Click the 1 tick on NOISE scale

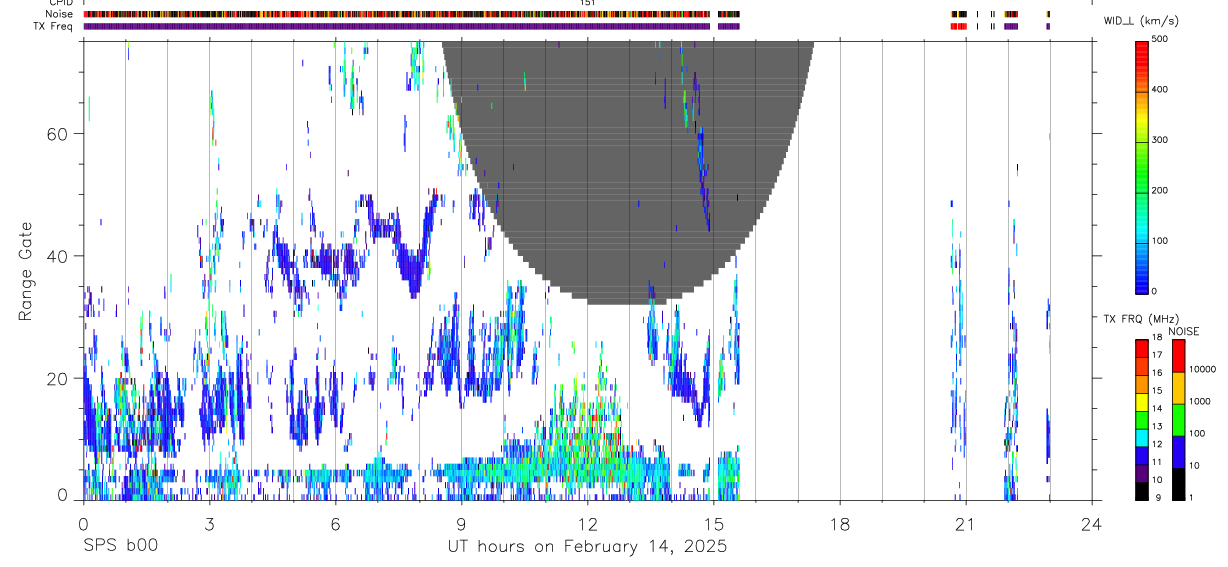(1191, 497)
